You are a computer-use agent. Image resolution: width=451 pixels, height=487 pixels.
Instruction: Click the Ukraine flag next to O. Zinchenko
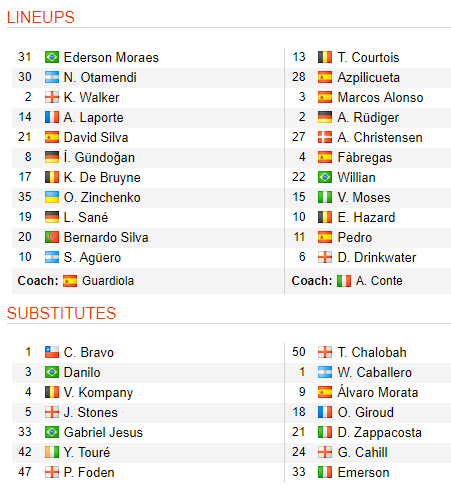coord(52,197)
